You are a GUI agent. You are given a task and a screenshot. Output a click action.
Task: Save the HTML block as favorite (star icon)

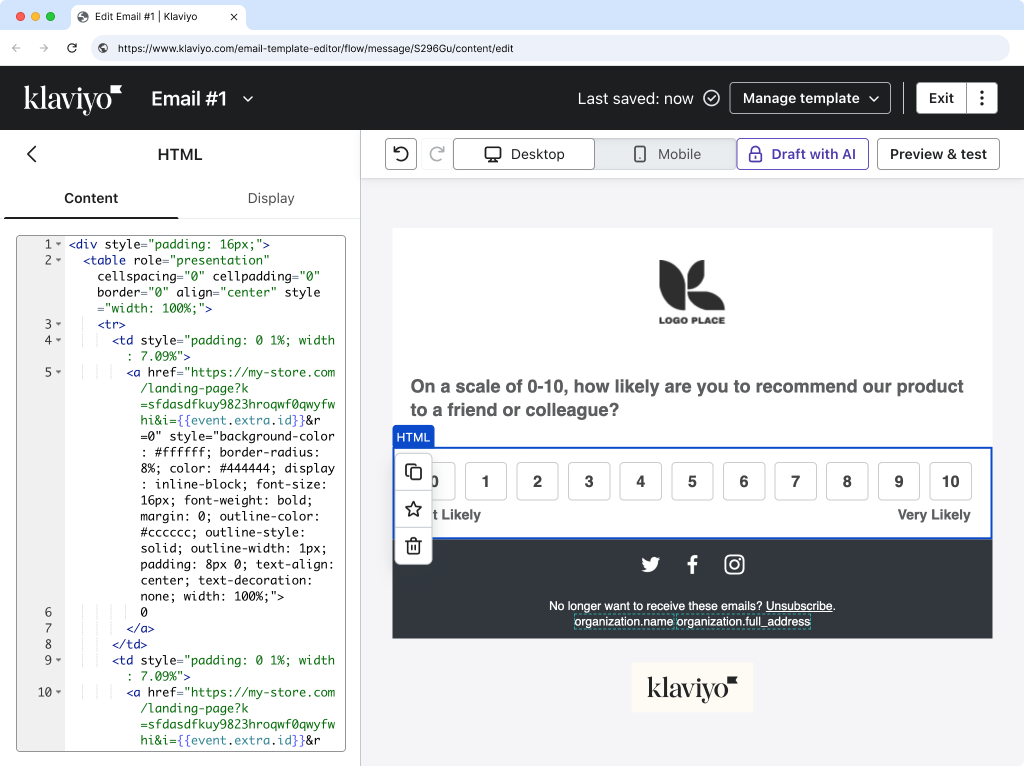pyautogui.click(x=413, y=508)
